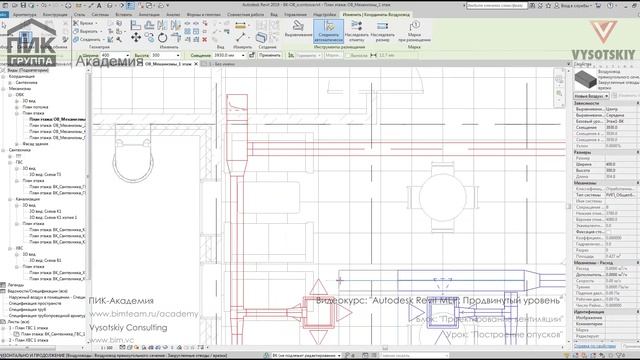Click the Create similar icon
Image resolution: width=640 pixels, height=360 pixels.
[261, 38]
